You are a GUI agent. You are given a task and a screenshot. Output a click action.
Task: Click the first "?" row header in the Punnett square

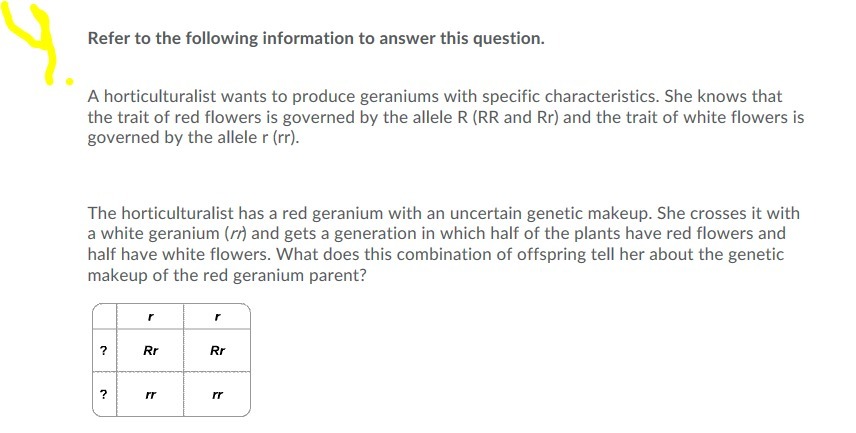102,351
